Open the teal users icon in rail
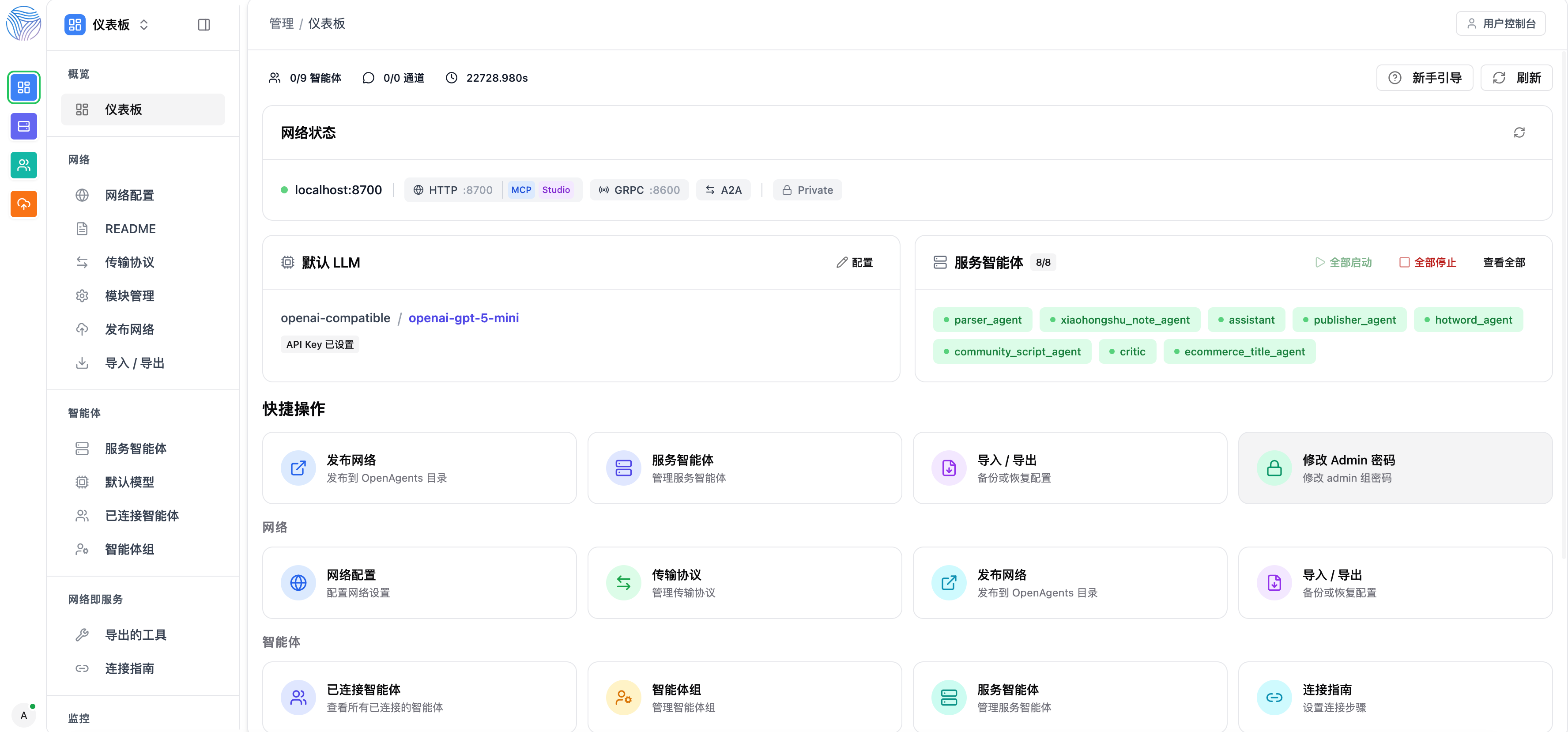Image resolution: width=1568 pixels, height=732 pixels. tap(24, 165)
